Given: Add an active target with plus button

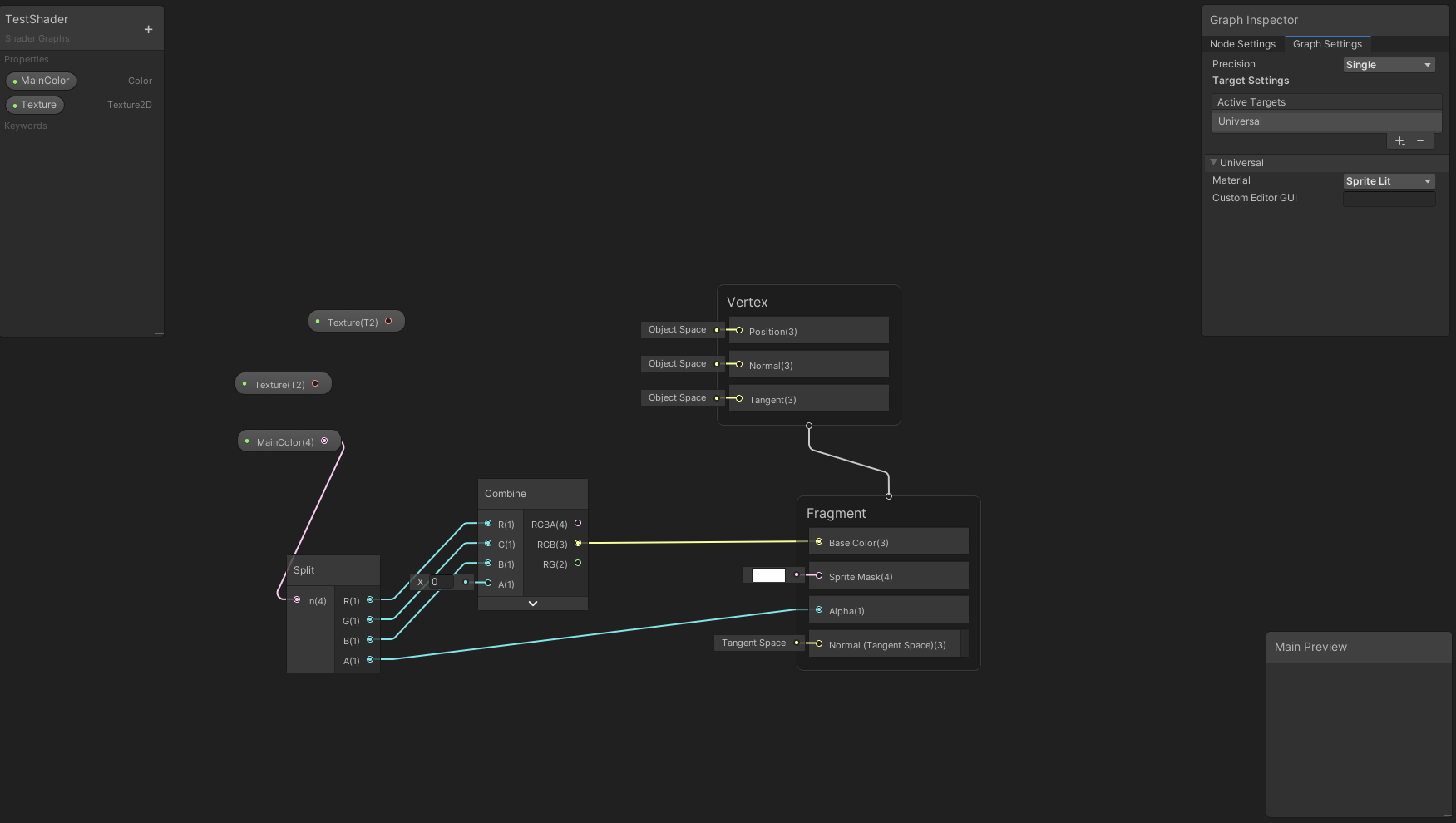Looking at the screenshot, I should click(1399, 141).
